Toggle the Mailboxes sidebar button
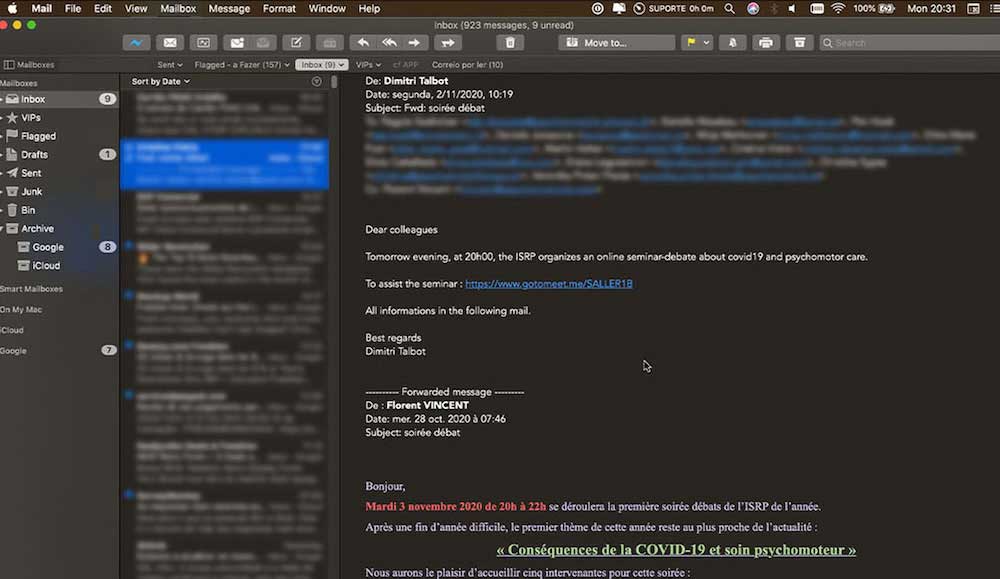This screenshot has width=1000, height=579. pyautogui.click(x=29, y=64)
